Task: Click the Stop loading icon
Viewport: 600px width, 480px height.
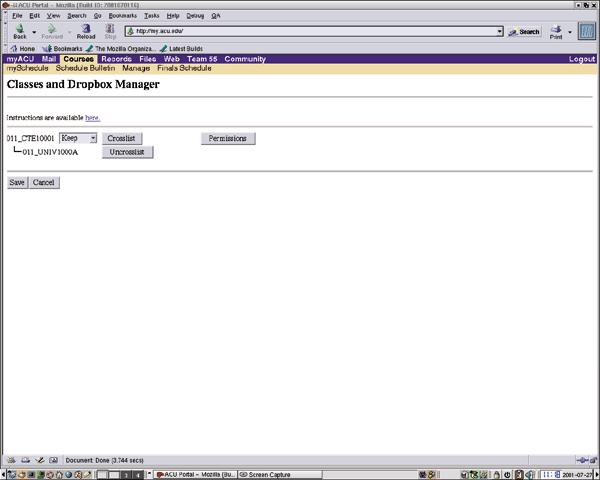Action: [111, 31]
